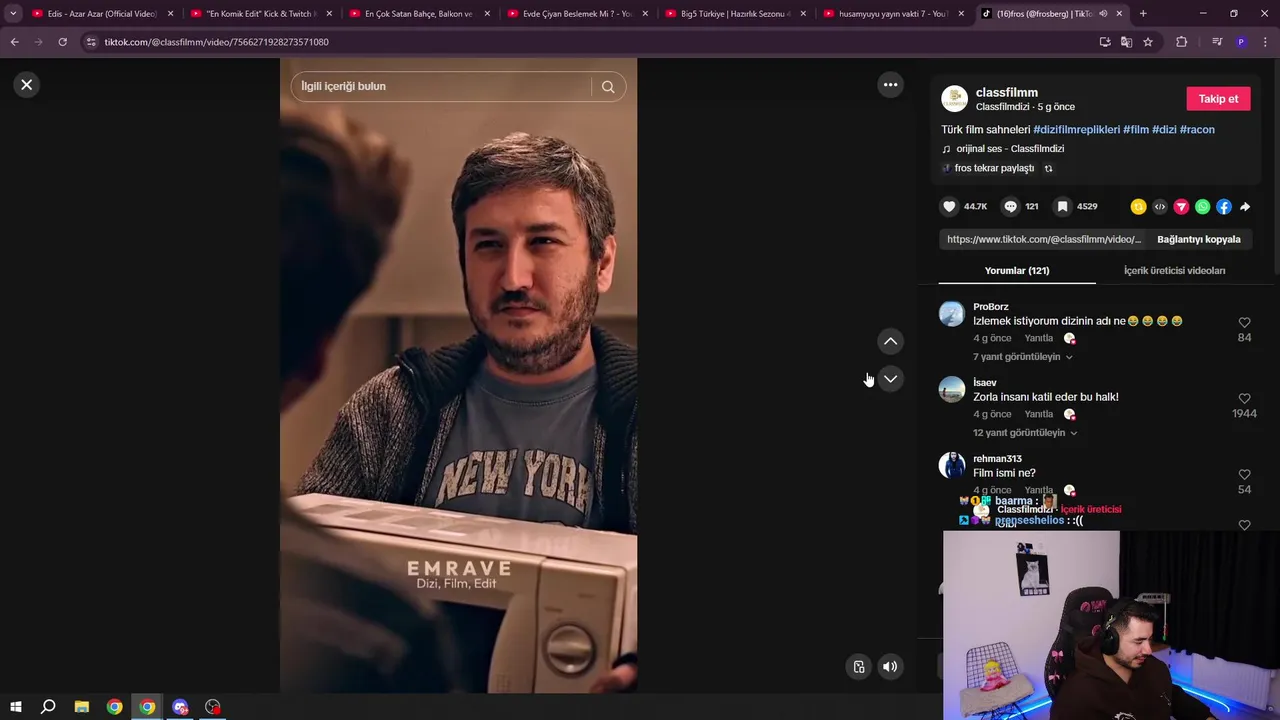Screen dimensions: 1280x720
Task: Like ProBorz's comment with its heart
Action: pyautogui.click(x=1244, y=322)
